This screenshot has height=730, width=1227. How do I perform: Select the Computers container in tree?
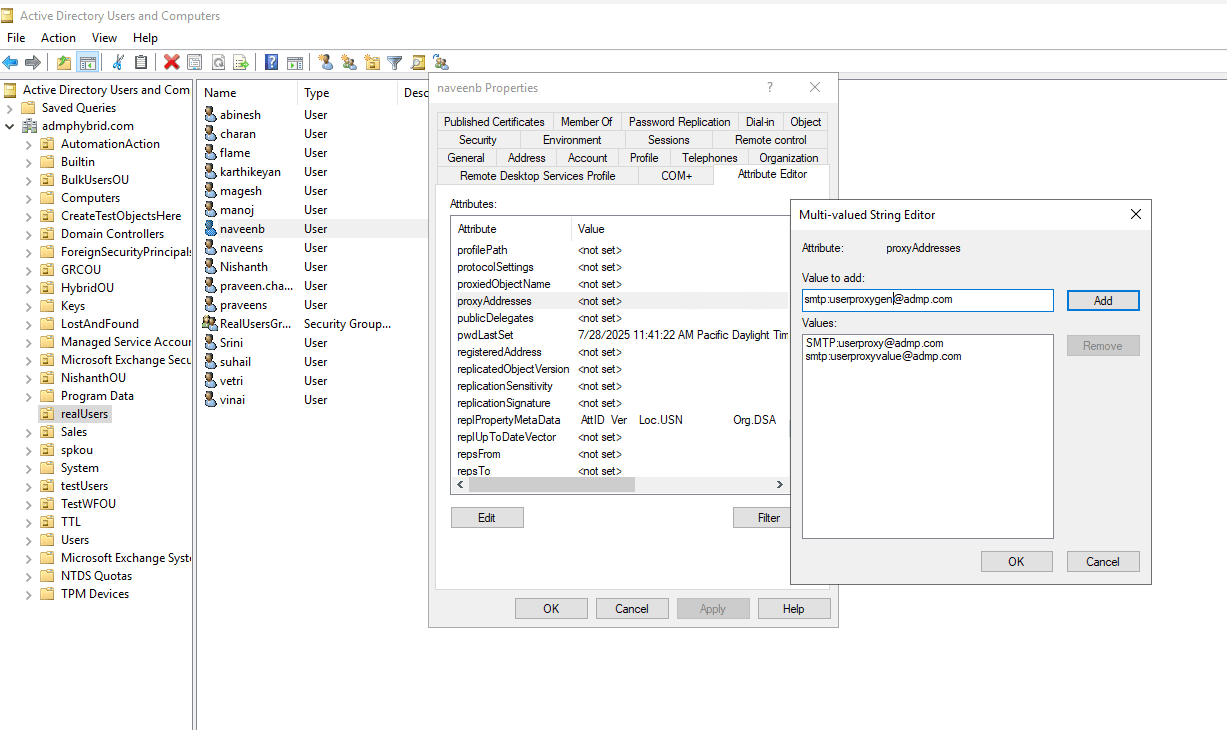tap(90, 198)
